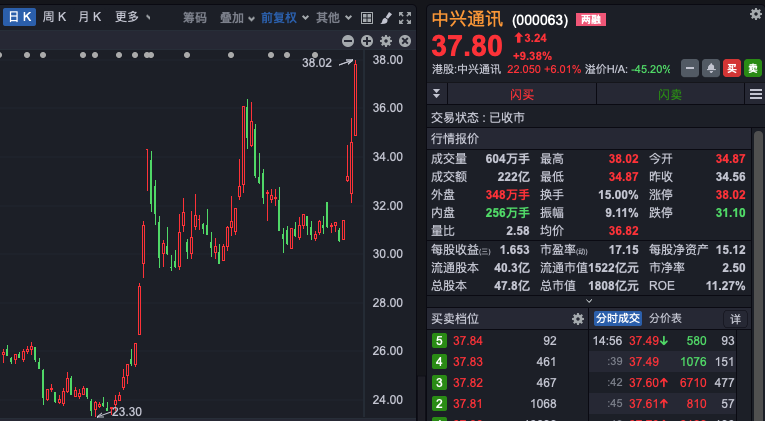Zoom out the K-line chart with minus icon
The height and width of the screenshot is (421, 765).
348,41
